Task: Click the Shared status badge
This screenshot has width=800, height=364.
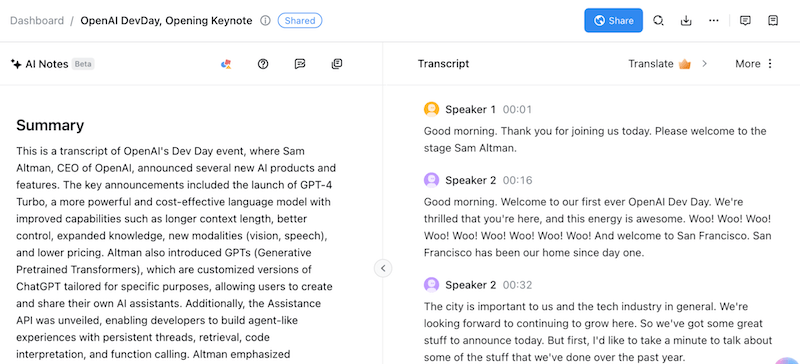Action: coord(299,20)
